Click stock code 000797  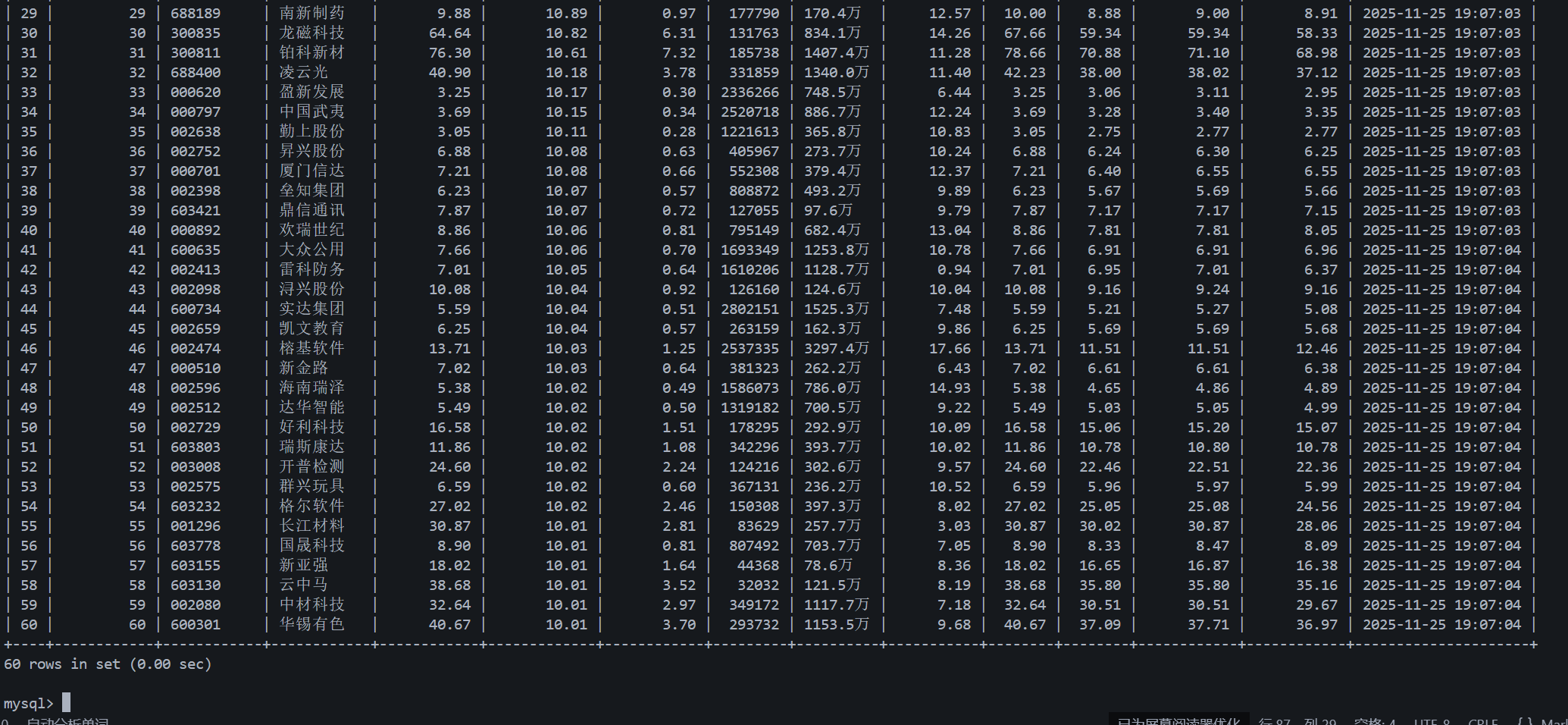(x=196, y=112)
